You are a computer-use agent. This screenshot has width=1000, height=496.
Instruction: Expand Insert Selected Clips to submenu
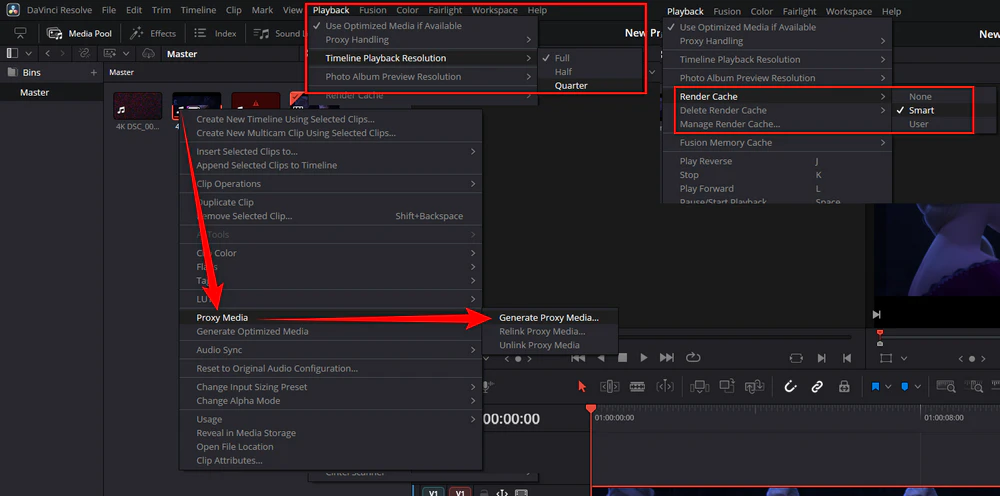[473, 152]
